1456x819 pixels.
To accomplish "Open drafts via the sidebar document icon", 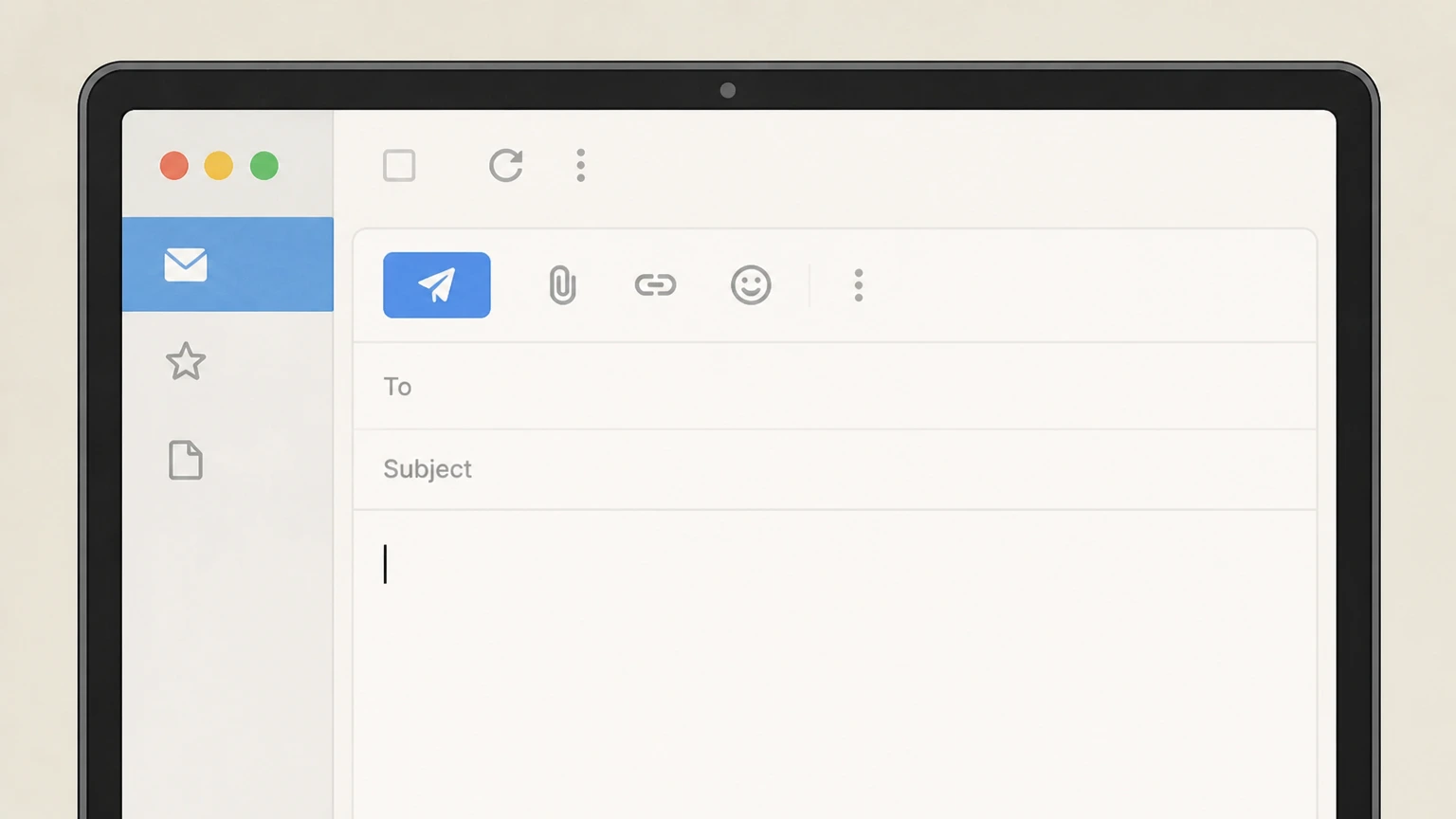I will [x=186, y=461].
